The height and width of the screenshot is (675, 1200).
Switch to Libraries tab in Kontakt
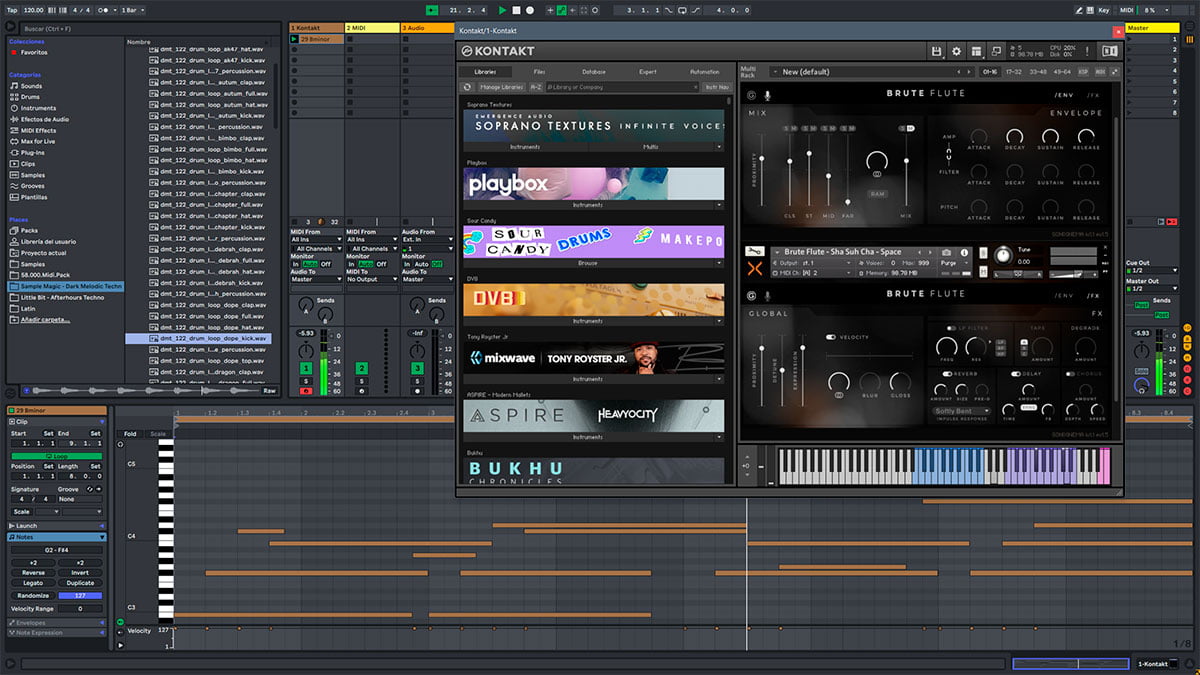[485, 72]
